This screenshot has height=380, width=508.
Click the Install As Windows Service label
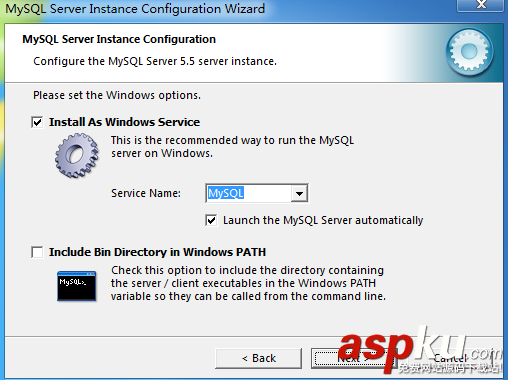click(124, 122)
